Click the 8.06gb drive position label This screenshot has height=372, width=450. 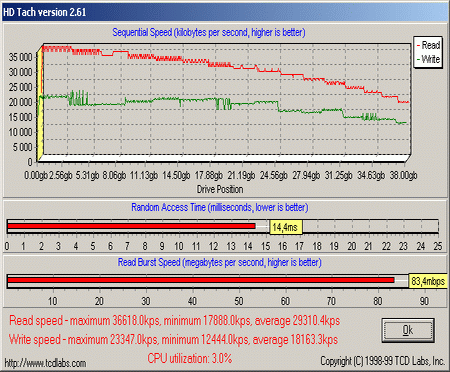click(114, 175)
